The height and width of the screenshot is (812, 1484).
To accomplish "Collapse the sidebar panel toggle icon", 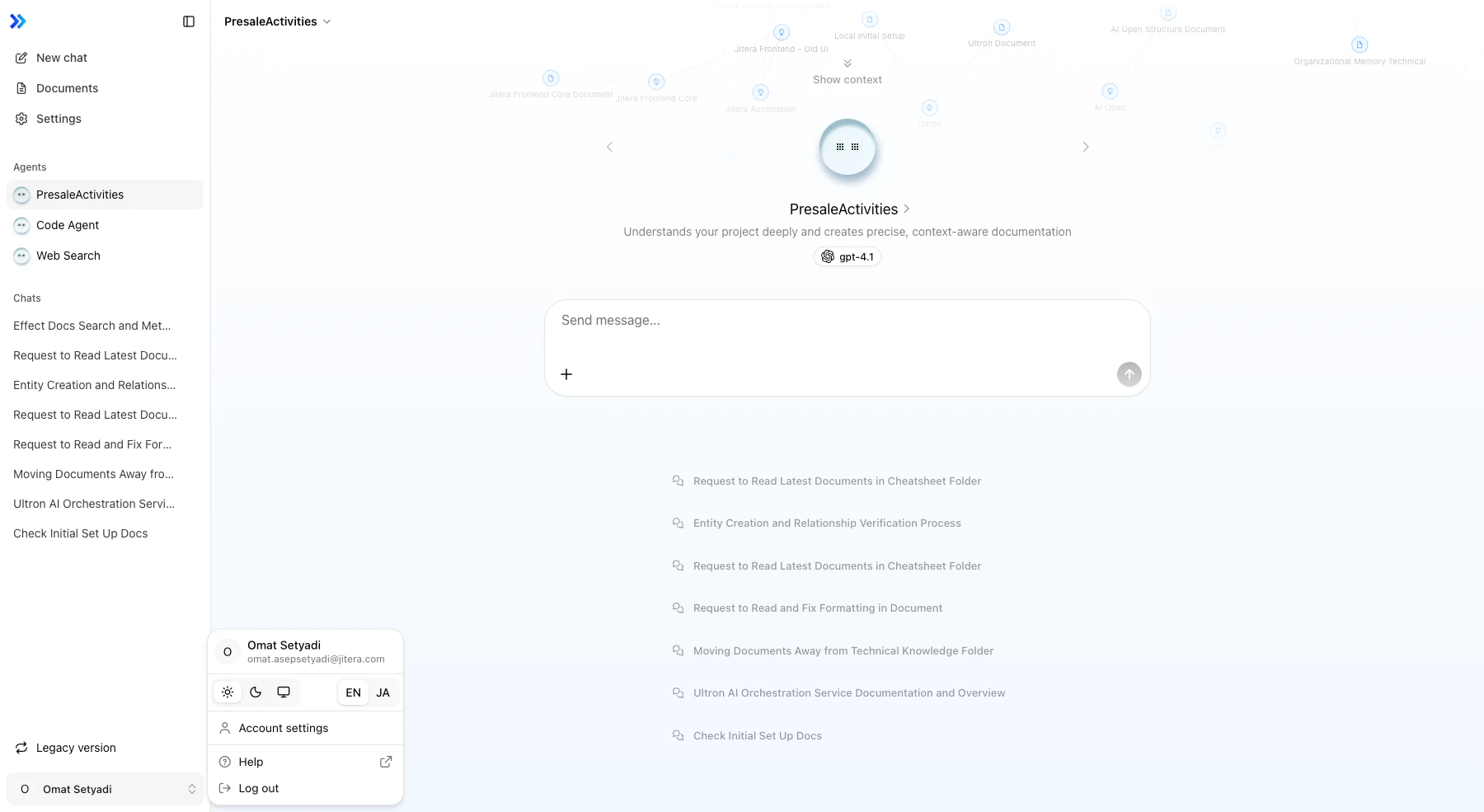I will click(x=189, y=21).
